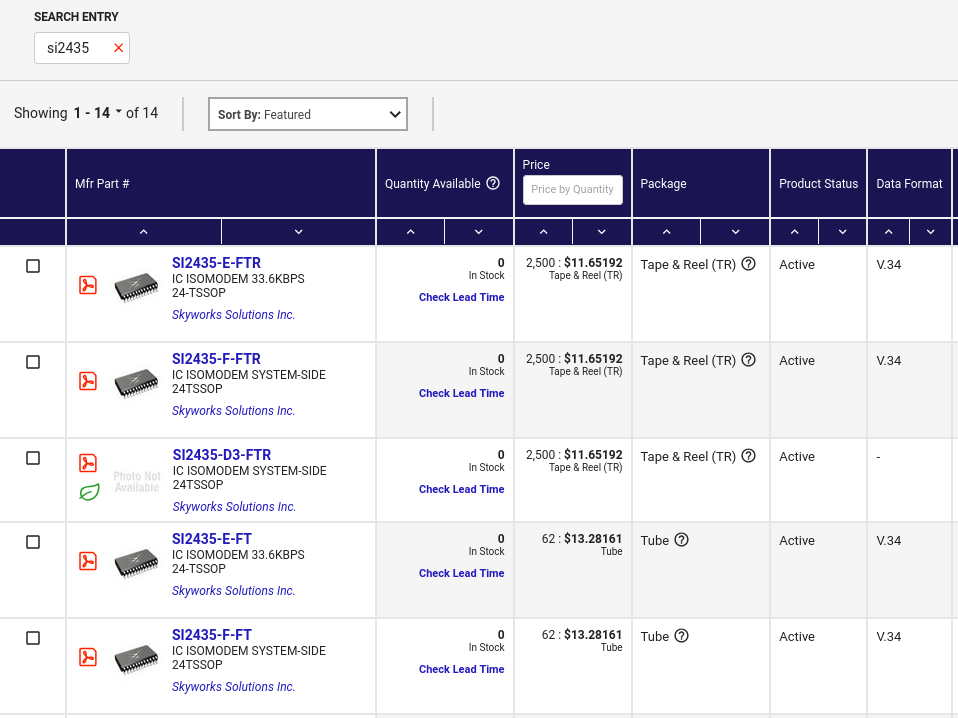
Task: Open the SI2435-F-FTR part link
Action: coord(216,359)
